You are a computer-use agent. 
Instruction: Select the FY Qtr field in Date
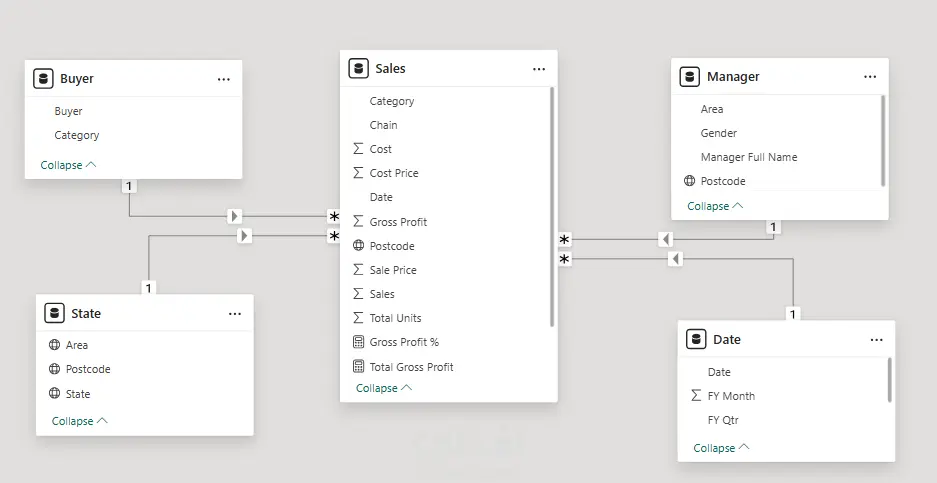coord(723,420)
